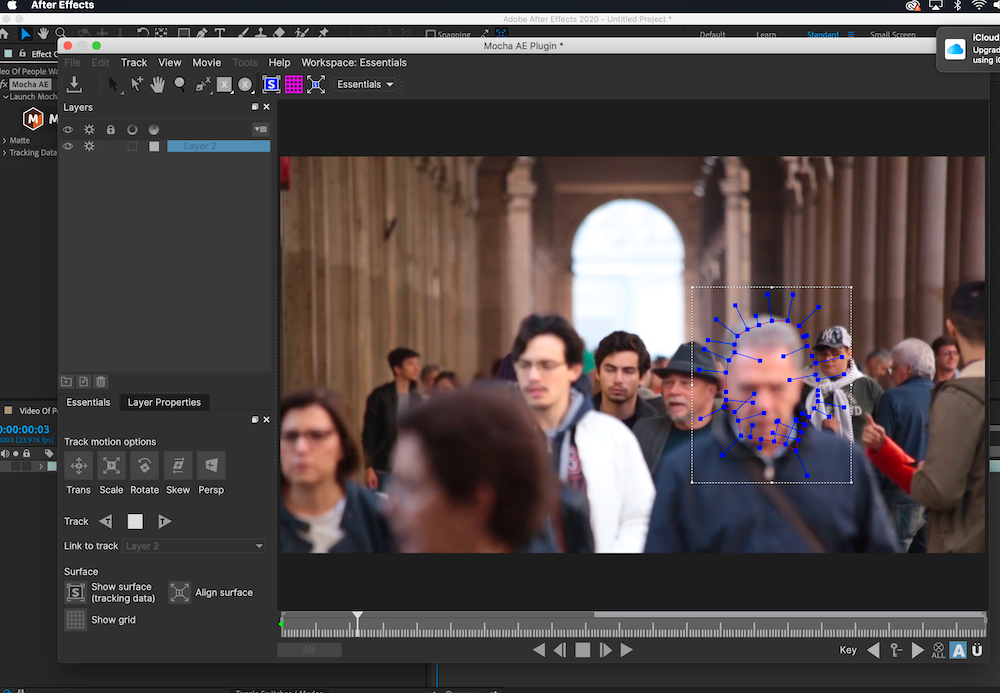Toggle Show grid in Surface section
Screen dimensions: 1000x693
click(76, 620)
